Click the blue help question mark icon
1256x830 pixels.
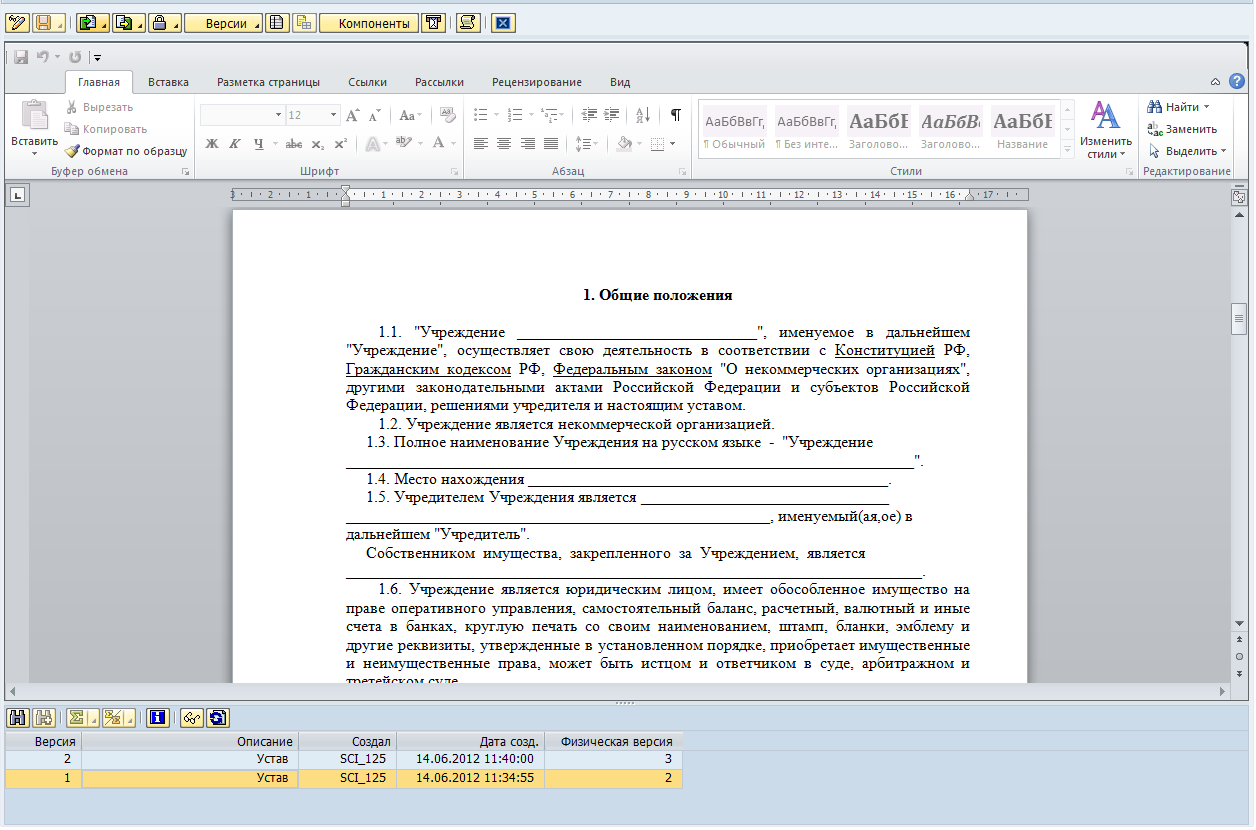click(1237, 81)
